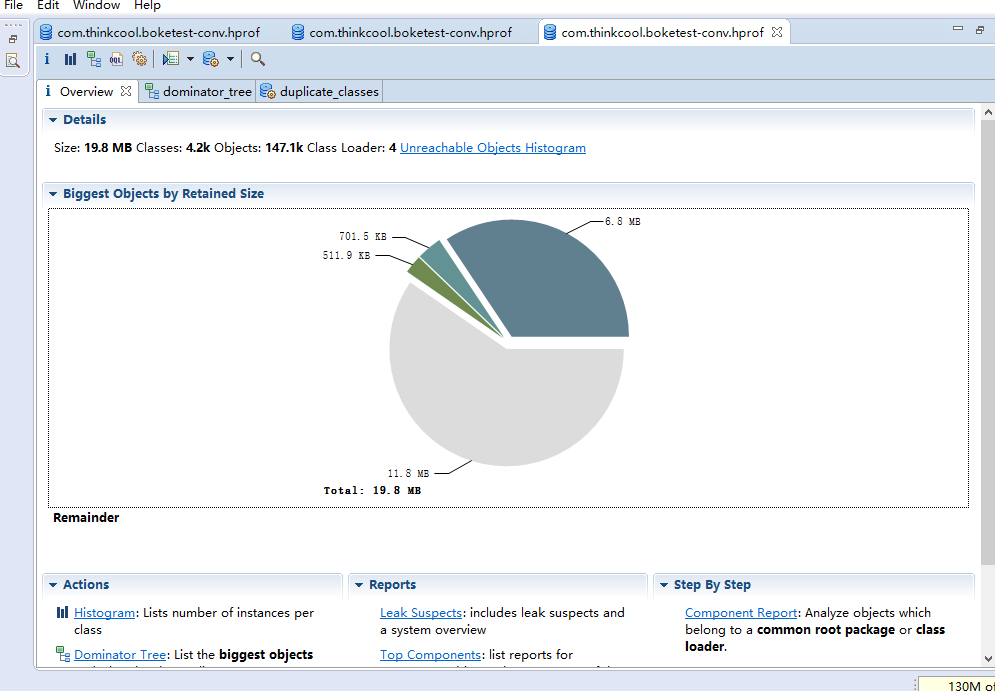Maximize the editor area

pos(980,29)
